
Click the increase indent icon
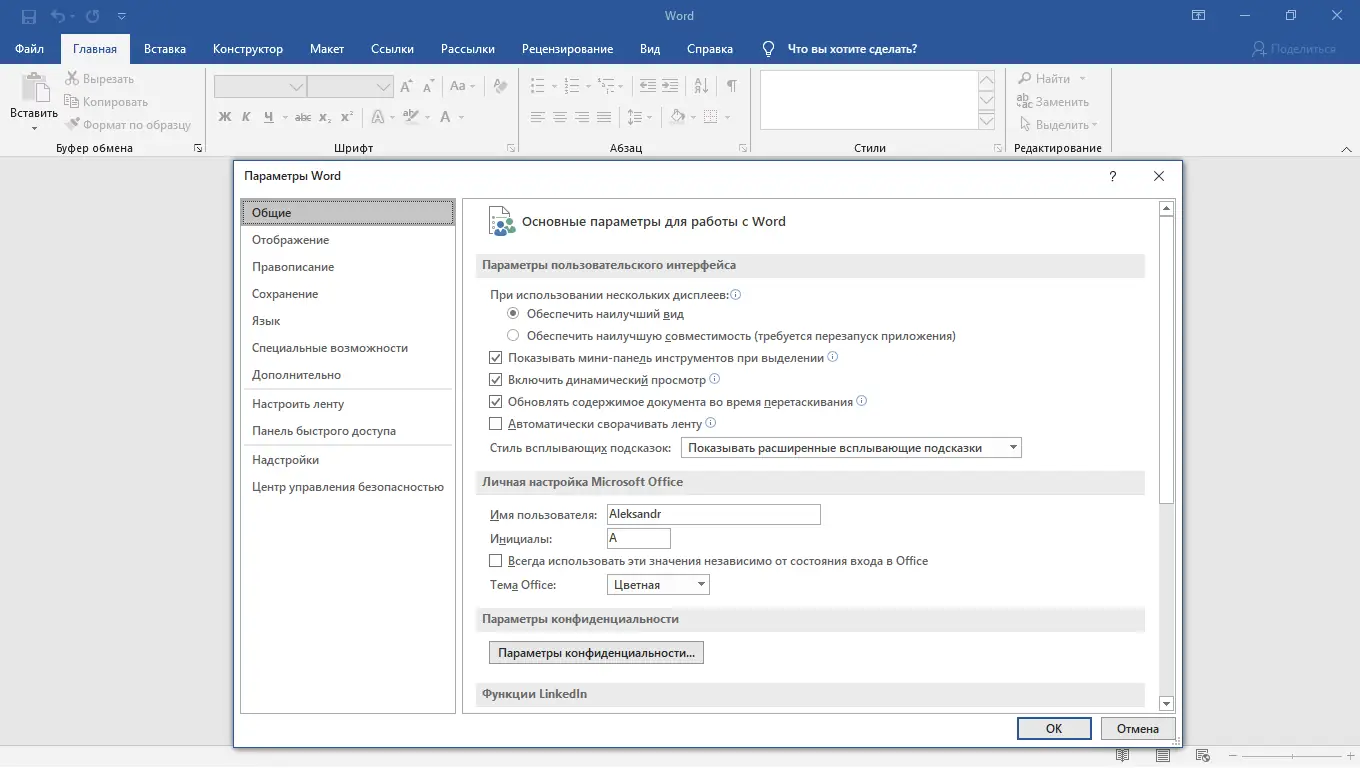pyautogui.click(x=670, y=86)
